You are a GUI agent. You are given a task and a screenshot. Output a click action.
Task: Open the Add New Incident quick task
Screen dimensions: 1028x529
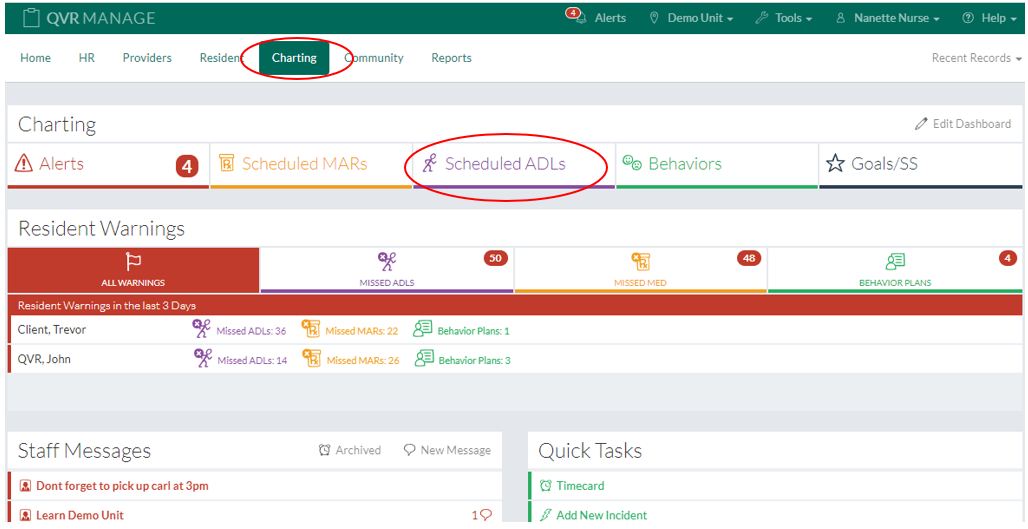point(601,515)
